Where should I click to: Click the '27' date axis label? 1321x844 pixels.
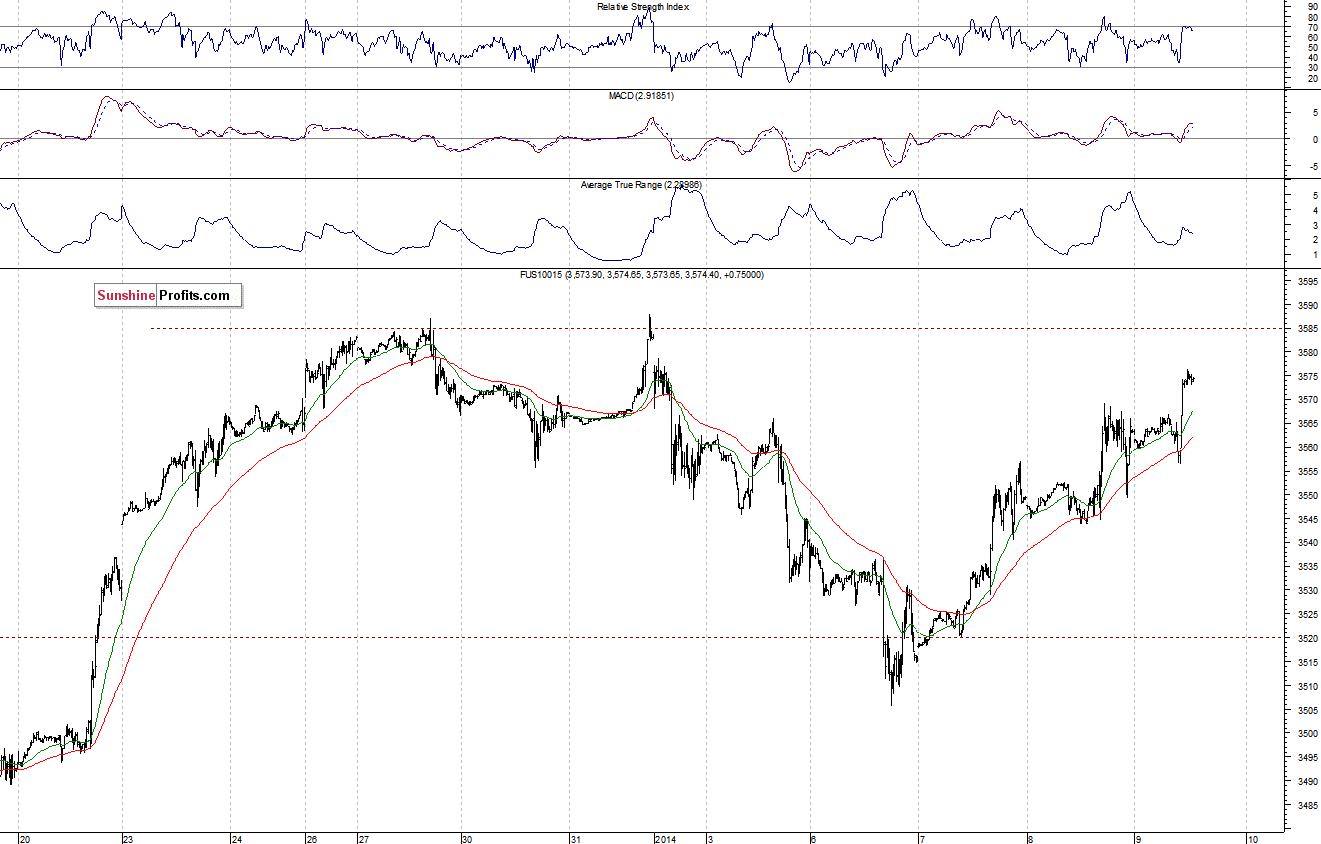click(x=364, y=839)
